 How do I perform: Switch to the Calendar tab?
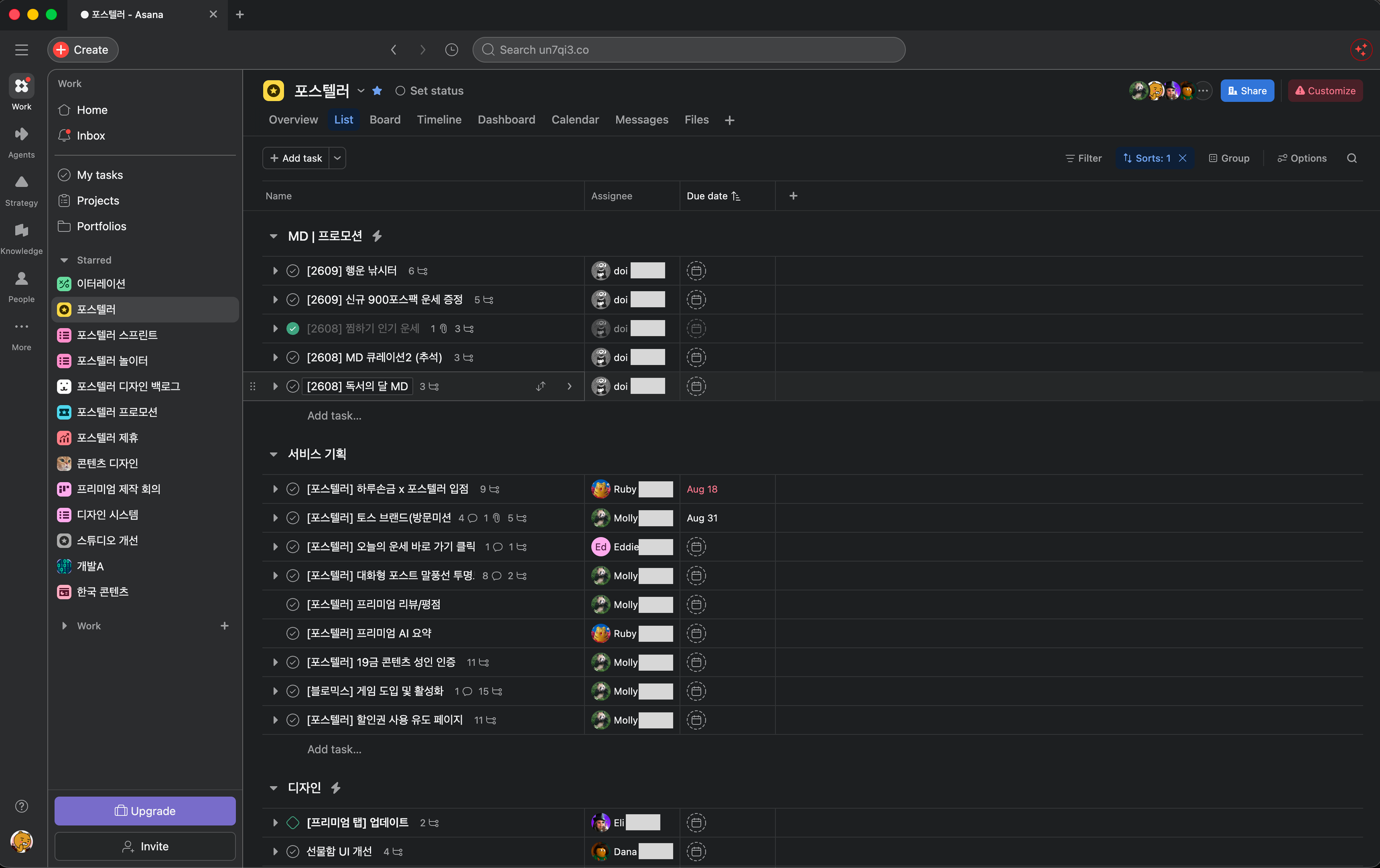point(575,120)
